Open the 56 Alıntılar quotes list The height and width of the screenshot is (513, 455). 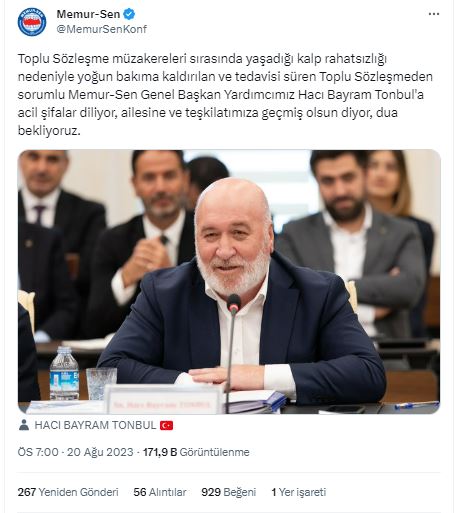point(160,492)
